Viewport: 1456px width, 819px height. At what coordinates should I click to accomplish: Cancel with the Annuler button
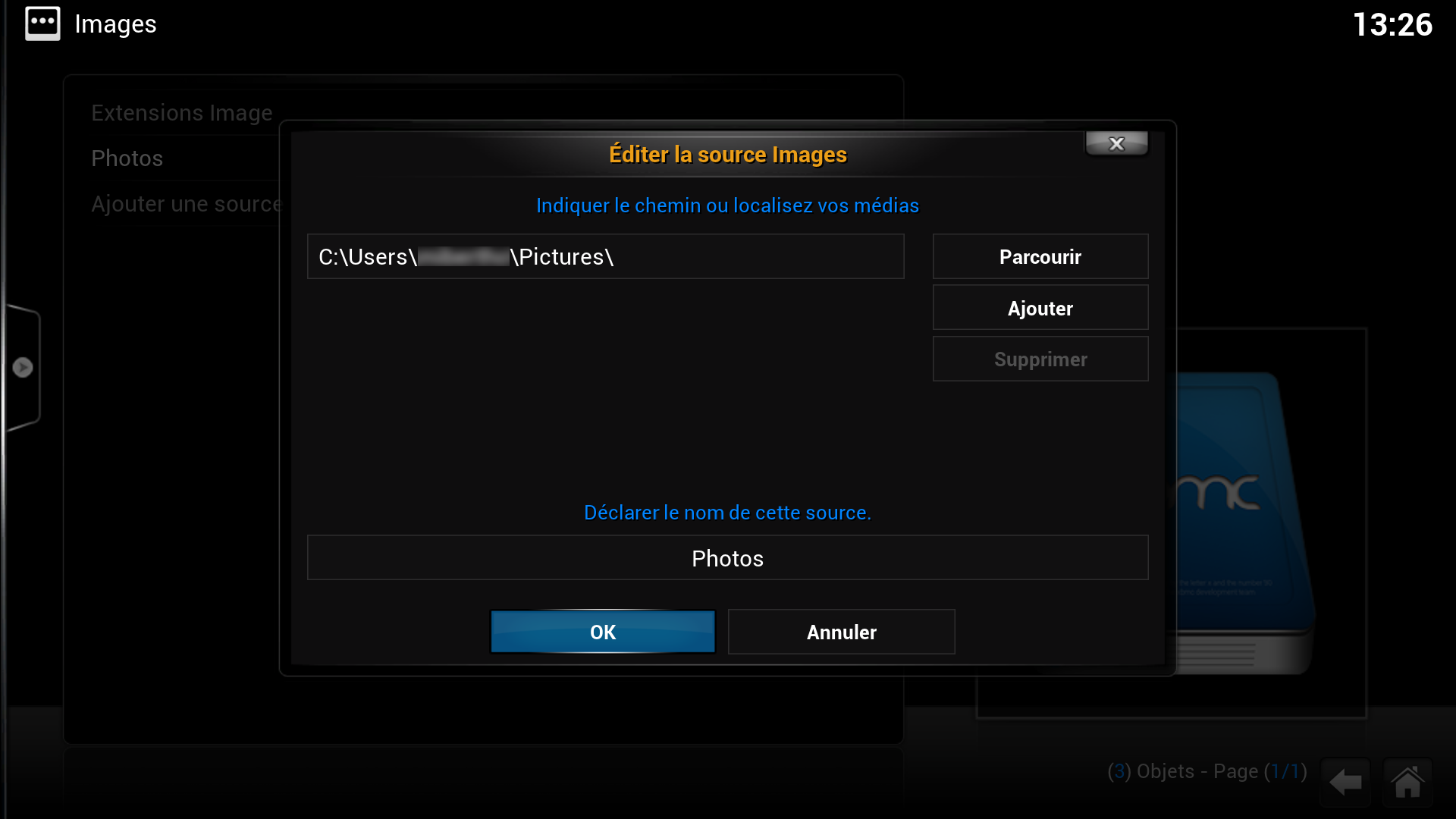[842, 632]
